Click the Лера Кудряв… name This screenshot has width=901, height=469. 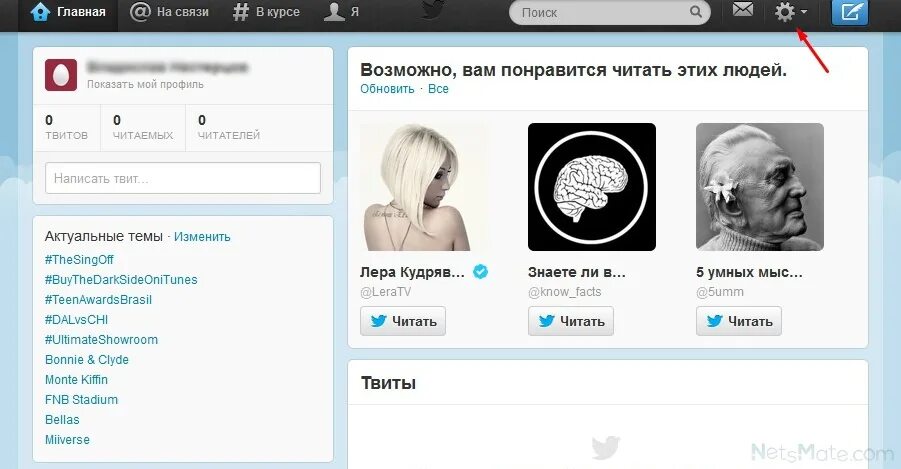click(x=413, y=272)
